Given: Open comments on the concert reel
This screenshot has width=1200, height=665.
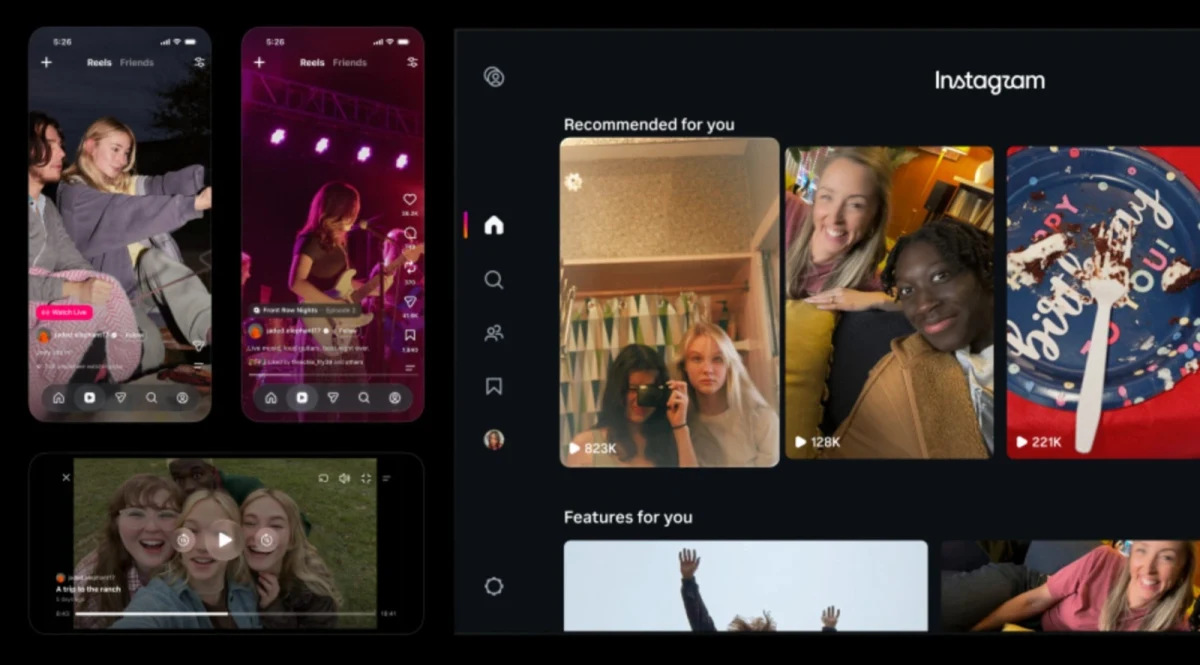Looking at the screenshot, I should pyautogui.click(x=410, y=234).
